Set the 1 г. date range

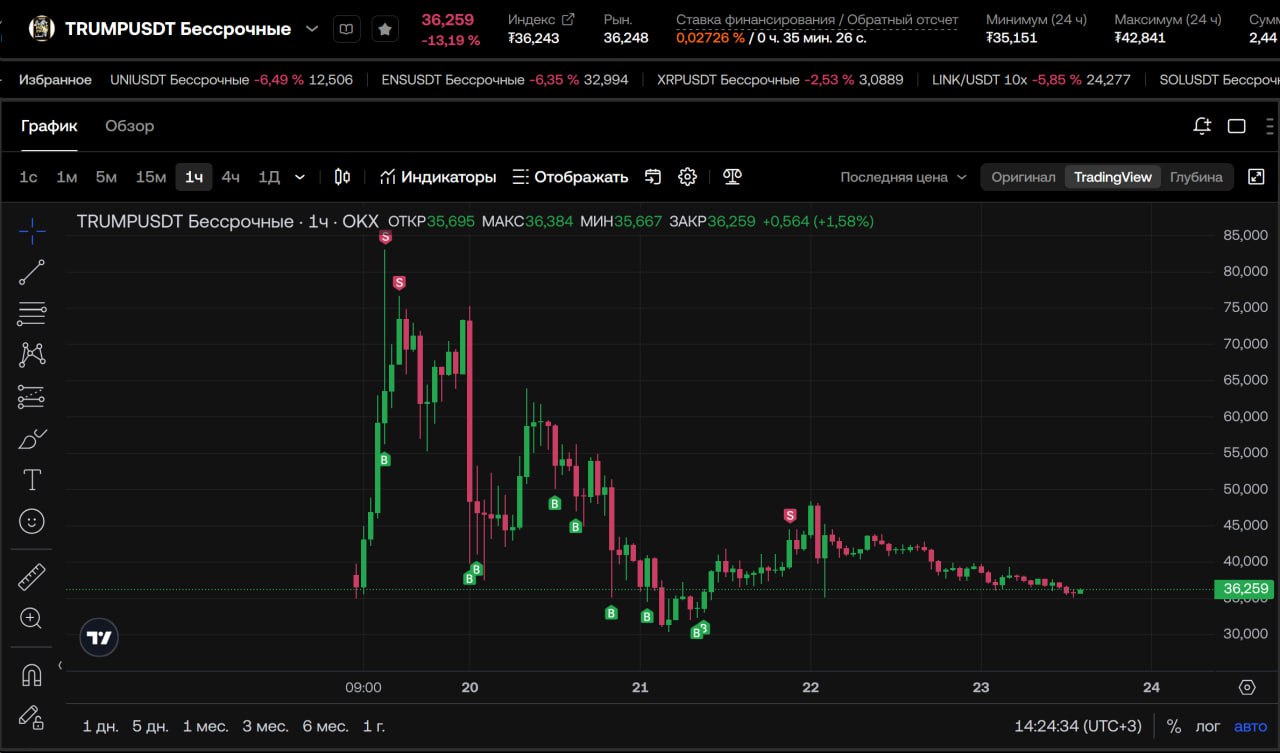click(374, 726)
